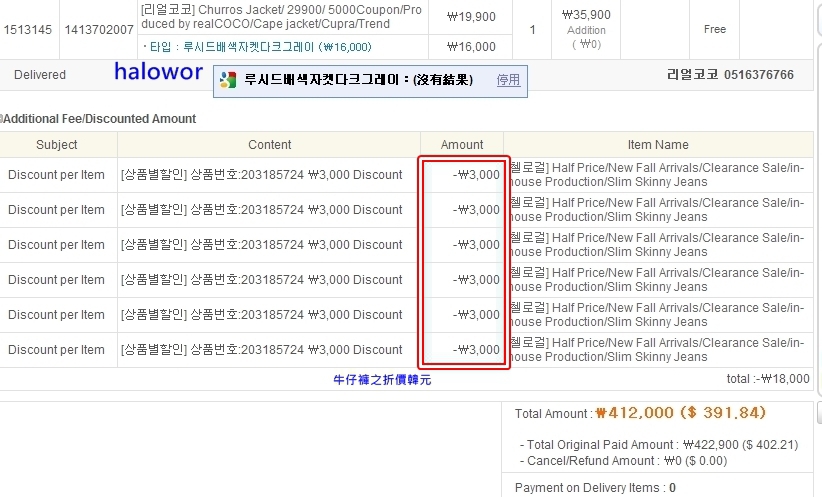Screen dimensions: 822x497
Task: Click the Addition (₩0) text
Action: tap(586, 37)
